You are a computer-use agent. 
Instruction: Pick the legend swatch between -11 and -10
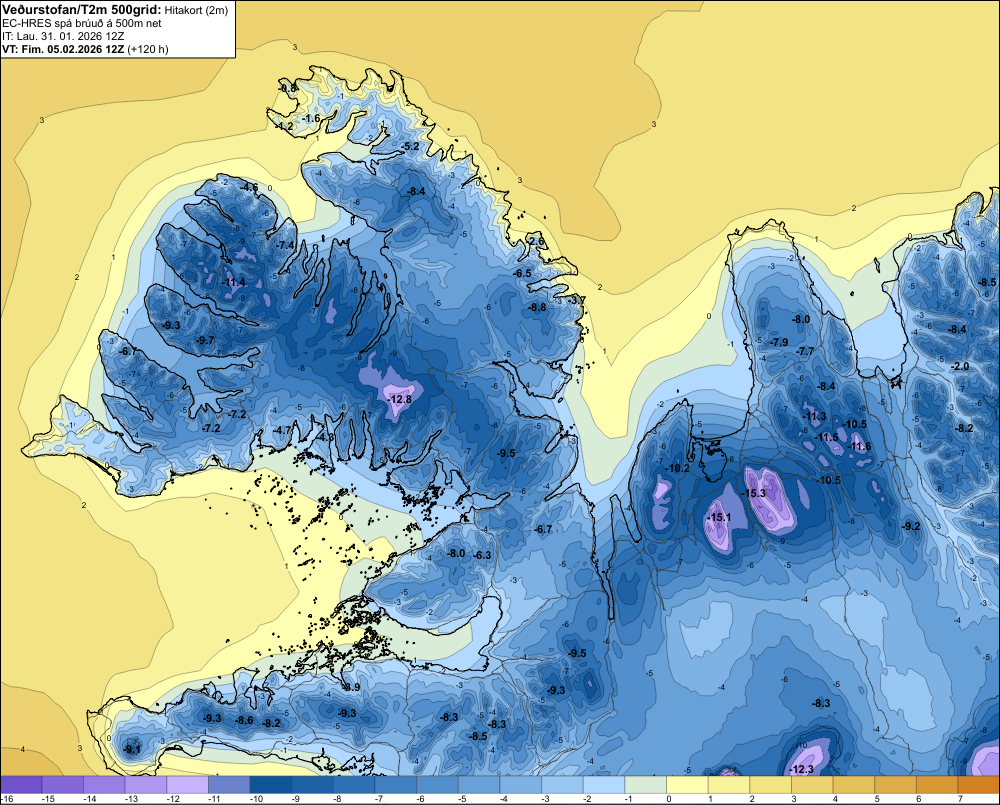pyautogui.click(x=229, y=785)
